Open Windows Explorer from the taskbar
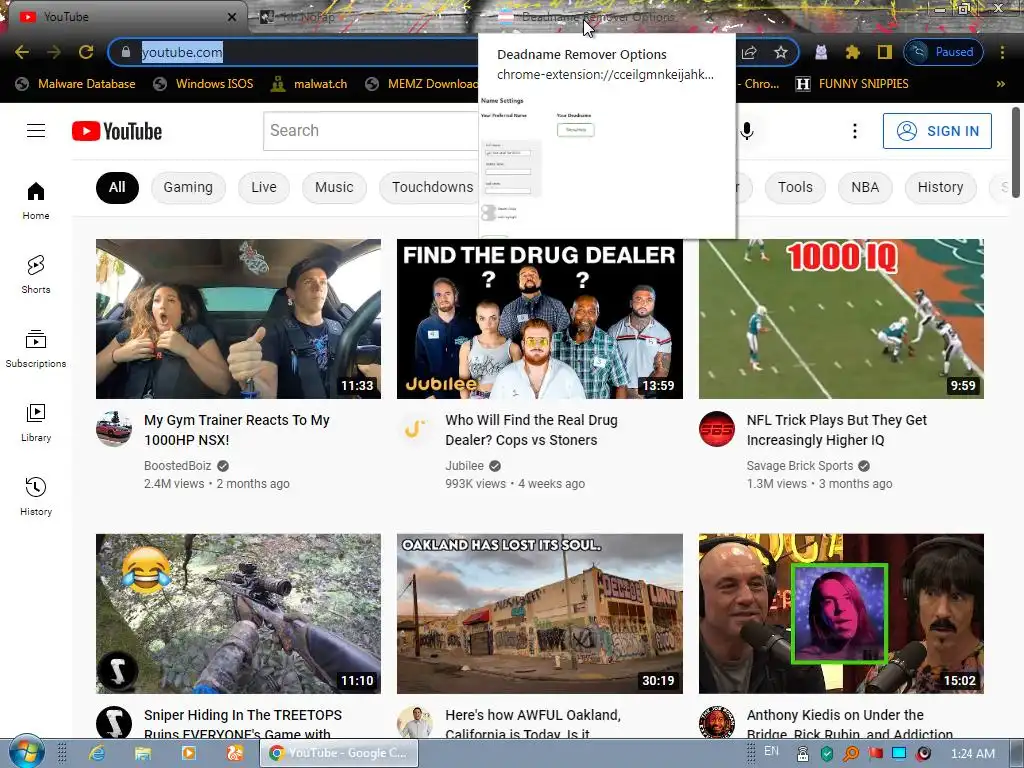 (142, 753)
